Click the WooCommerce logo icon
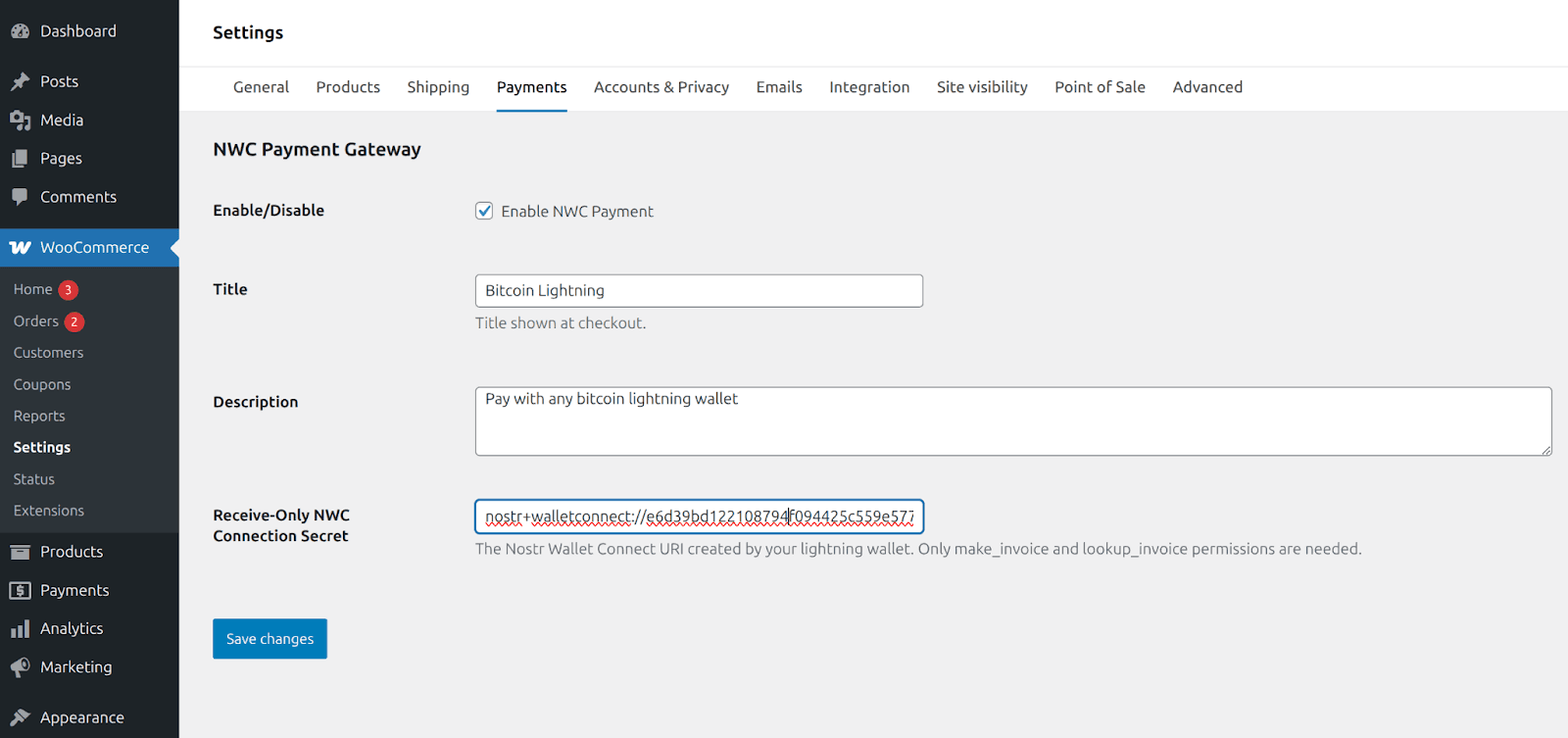Viewport: 1568px width, 738px height. point(20,248)
